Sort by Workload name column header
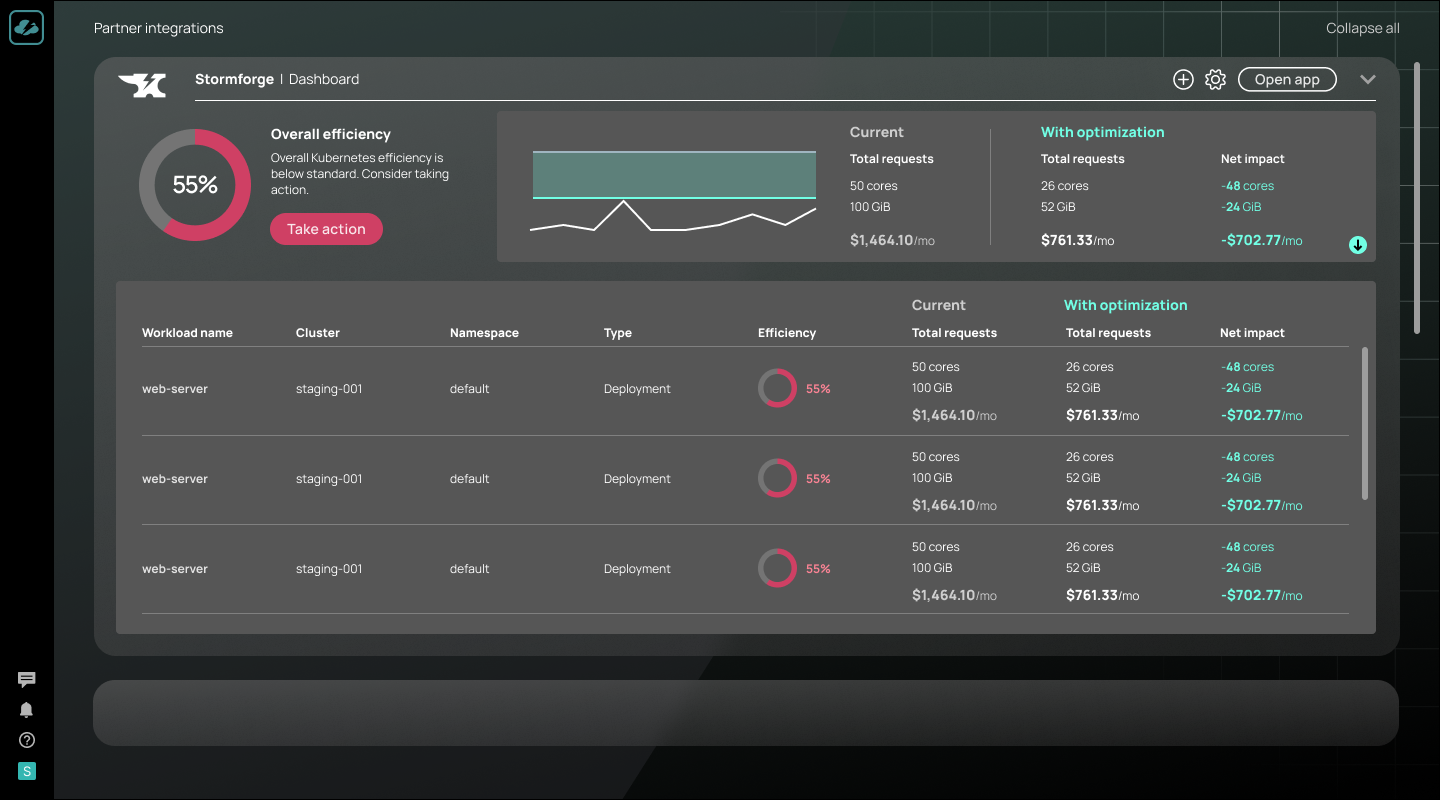Image resolution: width=1440 pixels, height=800 pixels. point(187,333)
